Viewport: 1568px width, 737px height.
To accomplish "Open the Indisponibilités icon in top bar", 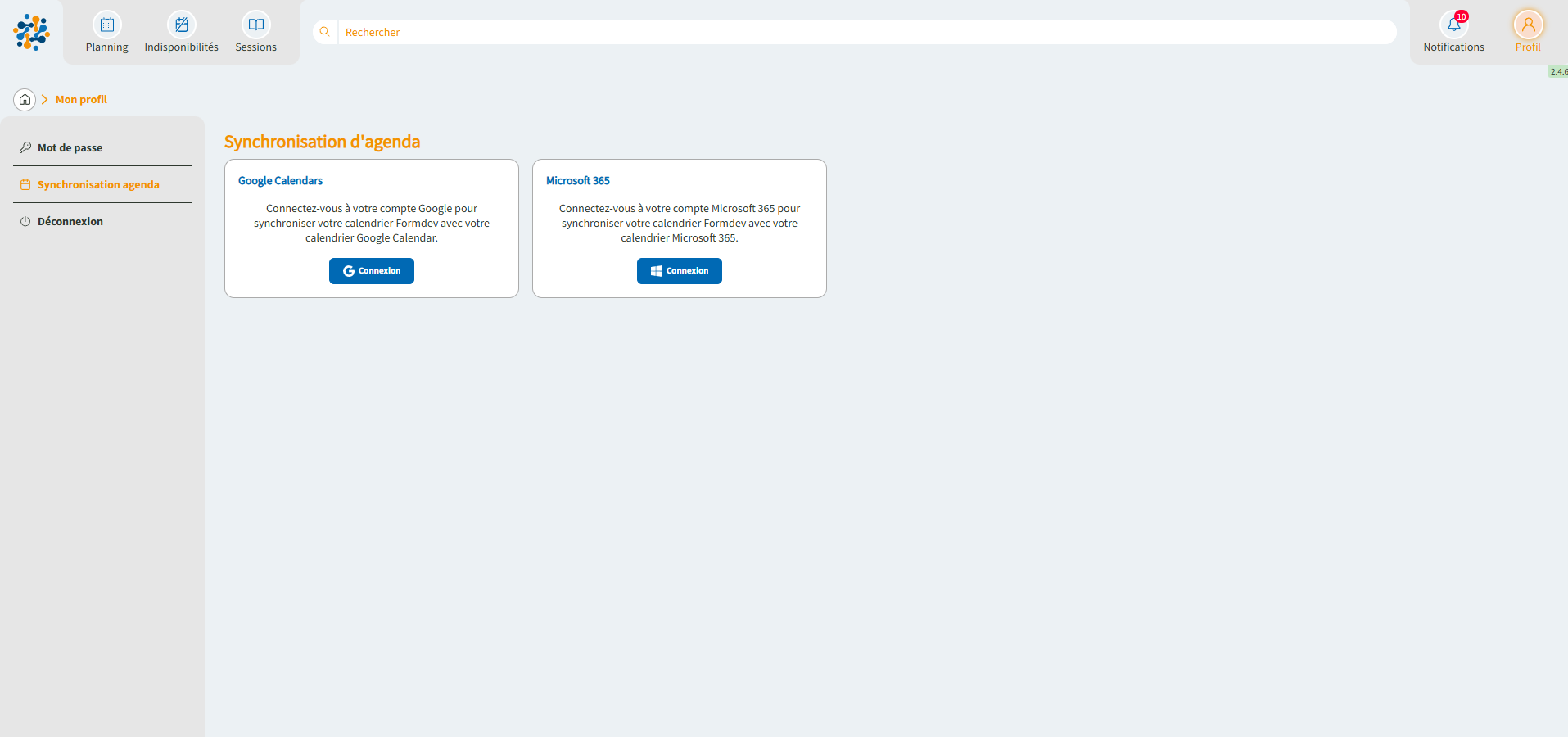I will pos(181,25).
